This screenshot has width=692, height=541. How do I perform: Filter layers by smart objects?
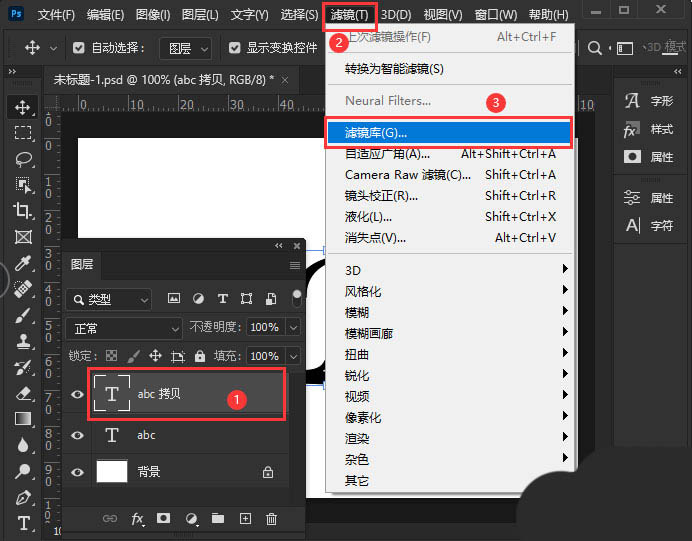[271, 299]
